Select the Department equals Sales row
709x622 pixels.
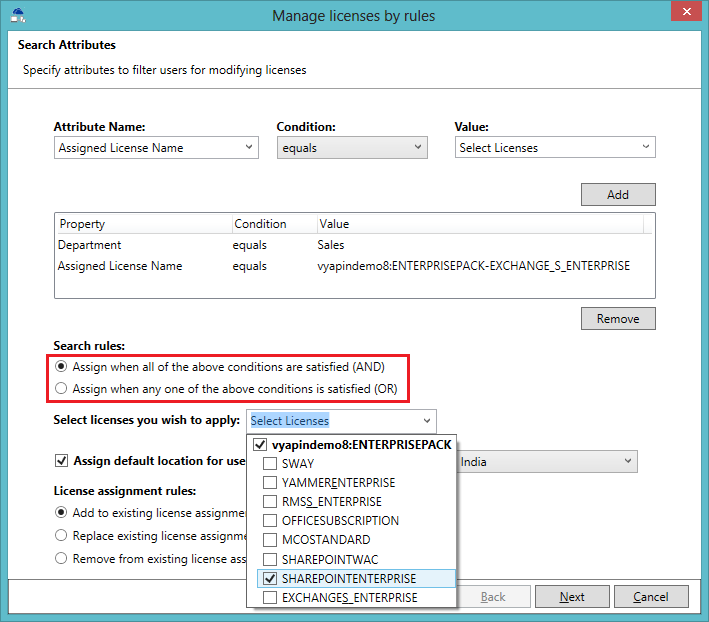354,245
